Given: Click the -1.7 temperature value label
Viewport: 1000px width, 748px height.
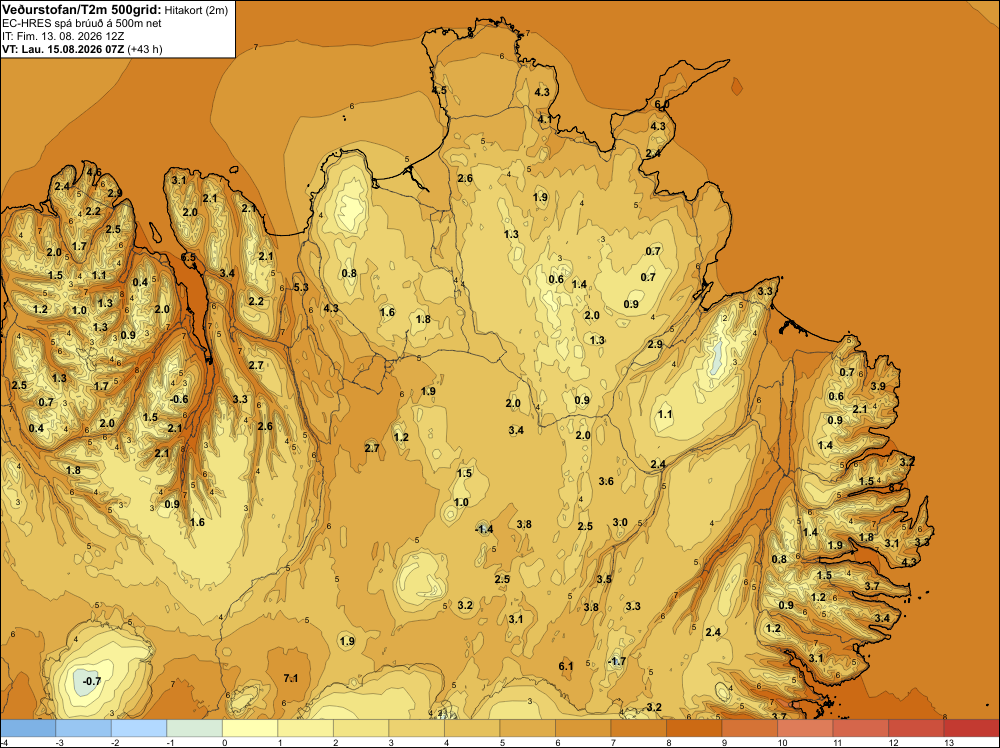Looking at the screenshot, I should [x=617, y=661].
